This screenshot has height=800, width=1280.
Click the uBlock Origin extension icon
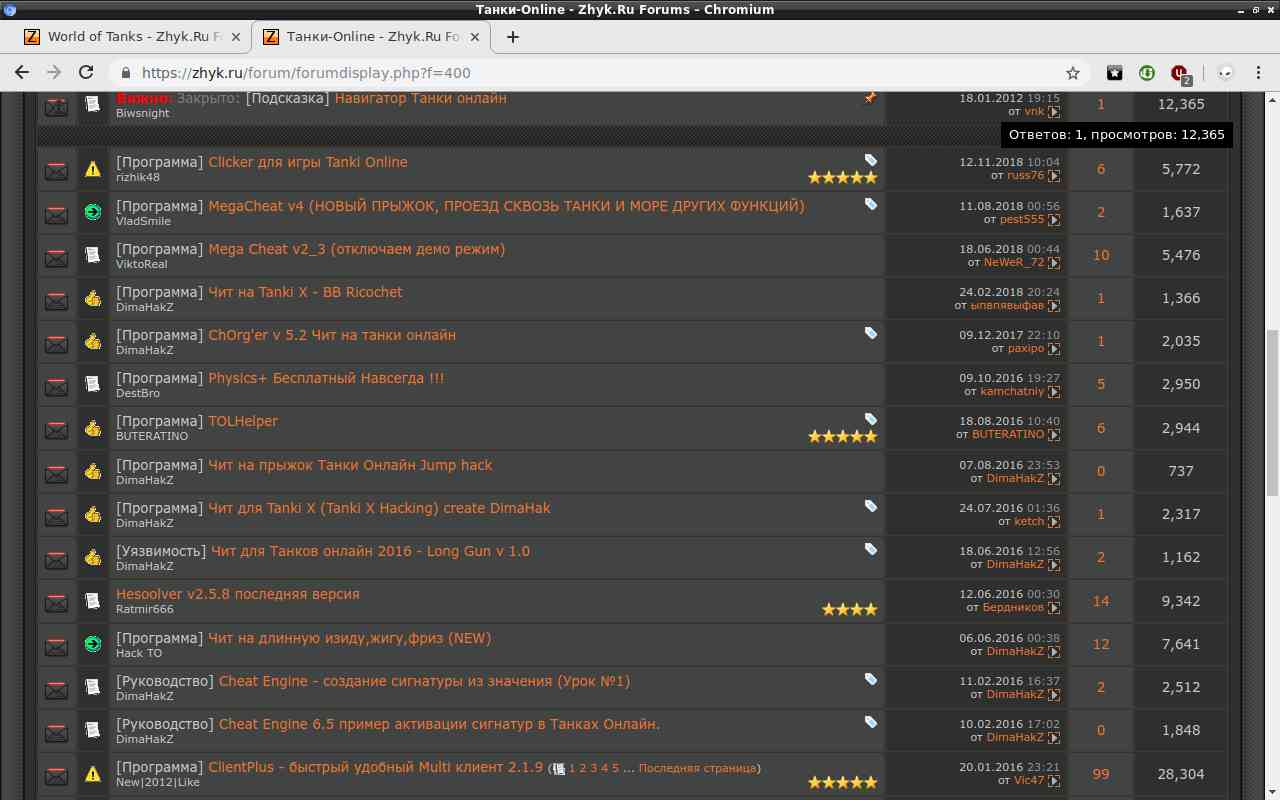tap(1180, 73)
